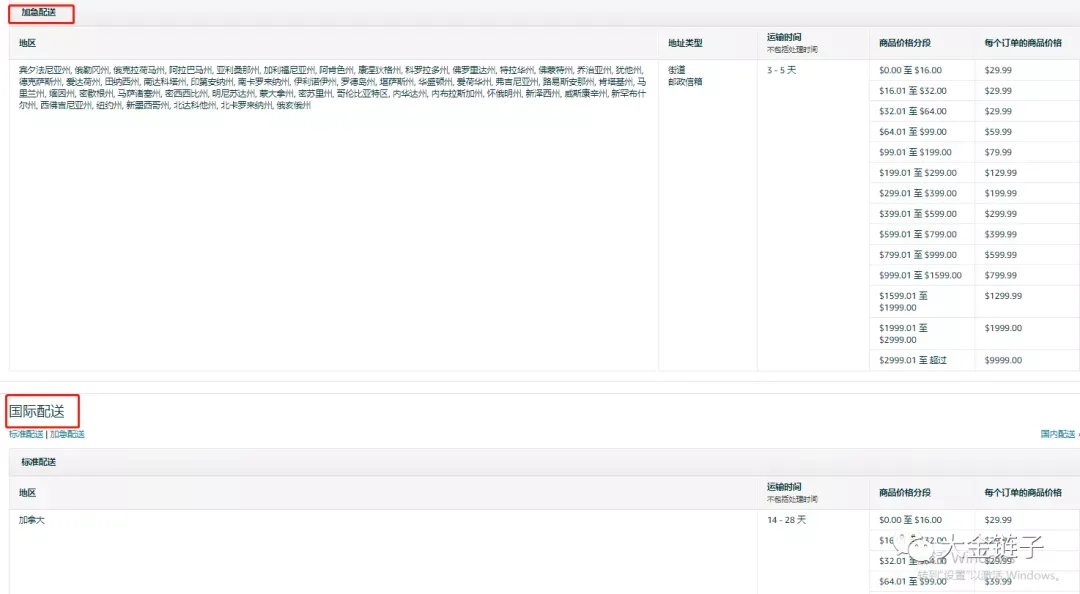
Task: Click the 地址类型 column header
Action: coord(685,43)
